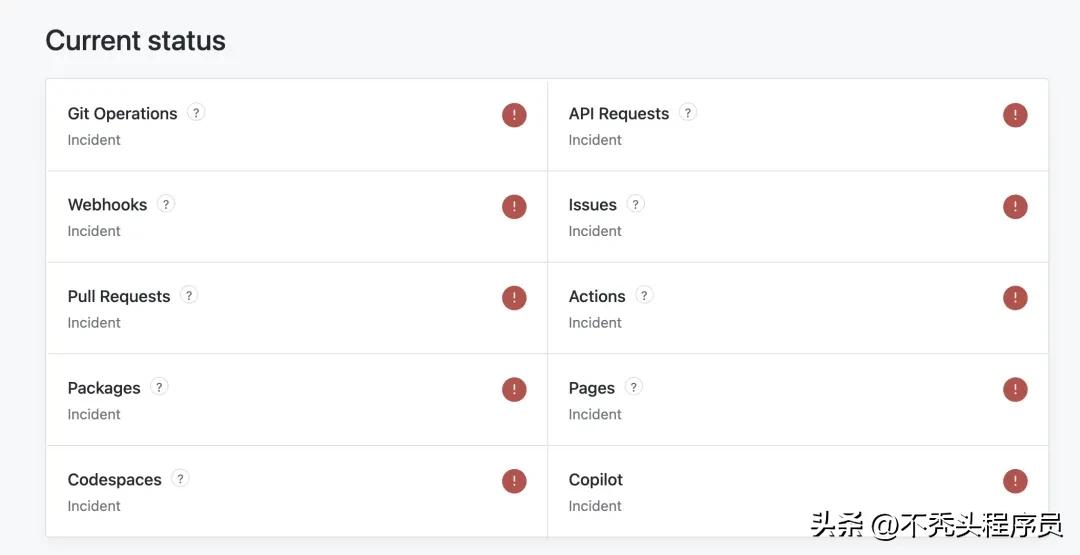The height and width of the screenshot is (555, 1080).
Task: Click the incident status icon for Copilot
Action: 1015,481
